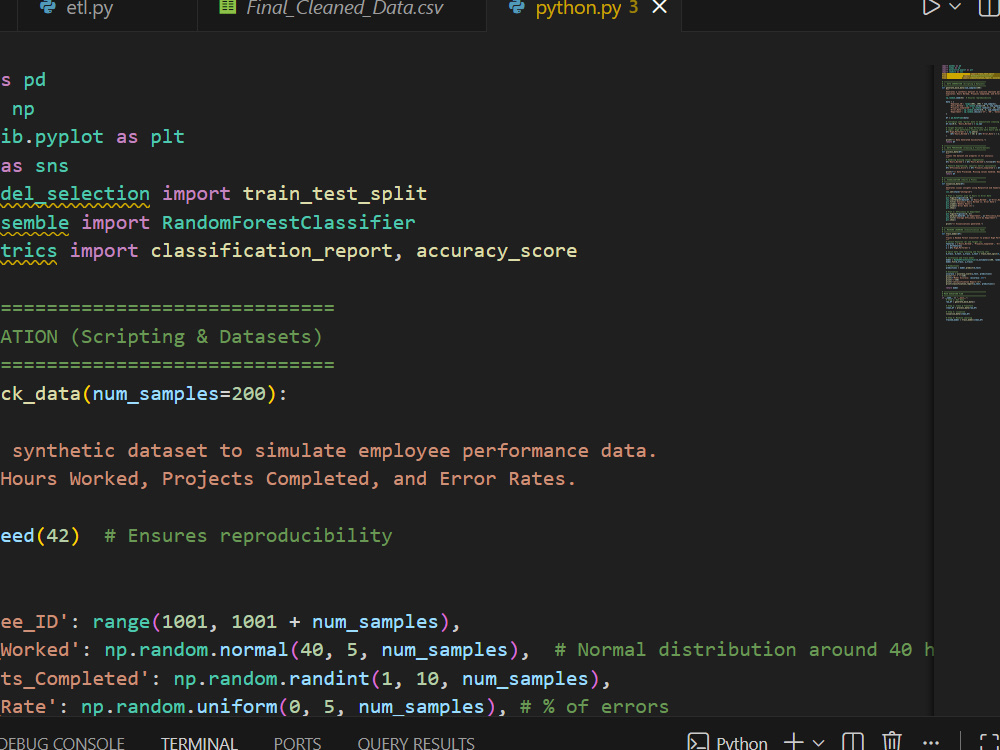The height and width of the screenshot is (750, 1000).
Task: Switch to the PORTS panel tab
Action: [x=297, y=743]
